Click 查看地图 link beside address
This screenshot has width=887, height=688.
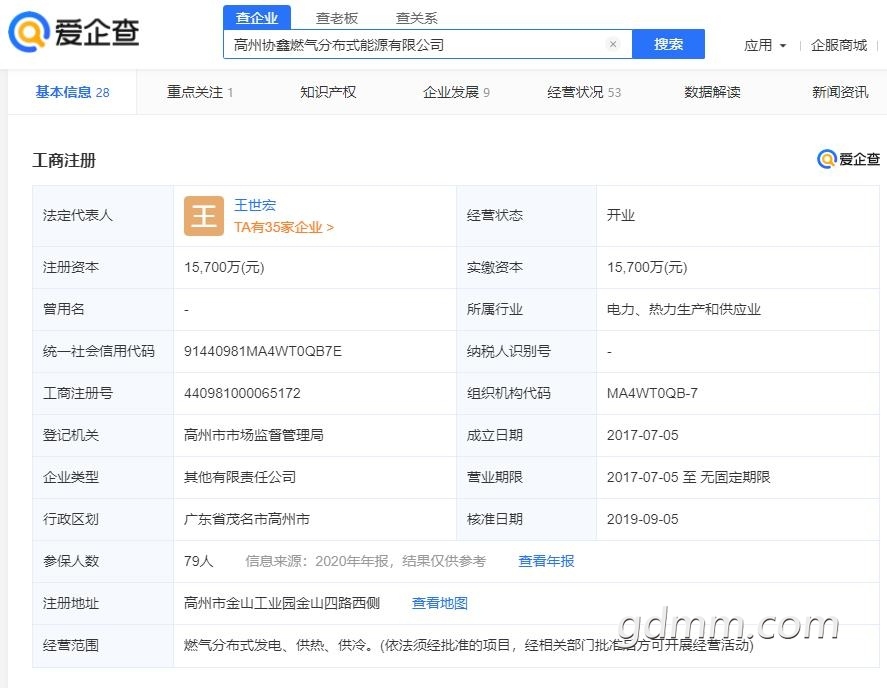click(440, 603)
